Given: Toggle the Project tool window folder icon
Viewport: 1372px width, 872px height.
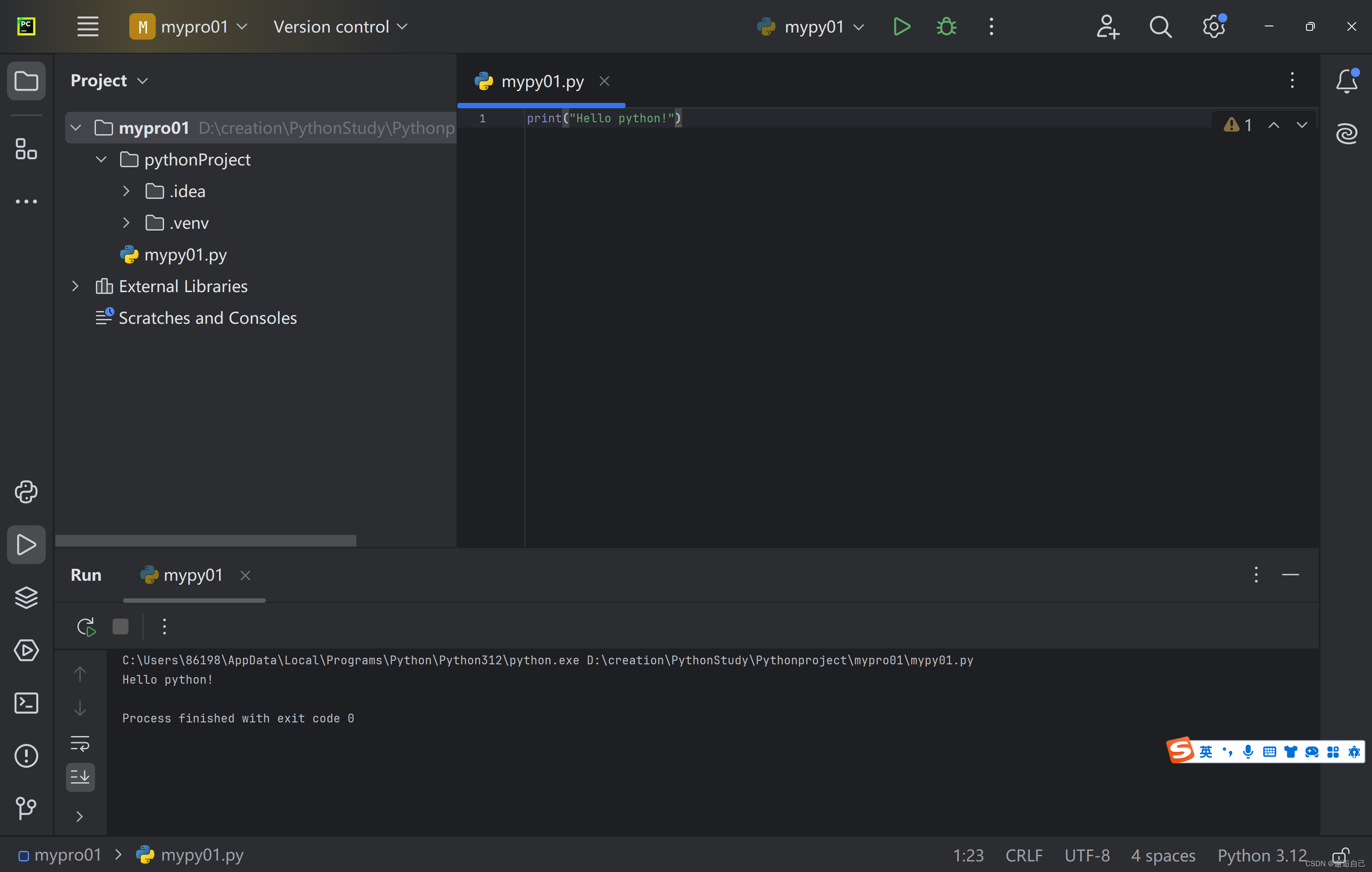Looking at the screenshot, I should tap(26, 81).
